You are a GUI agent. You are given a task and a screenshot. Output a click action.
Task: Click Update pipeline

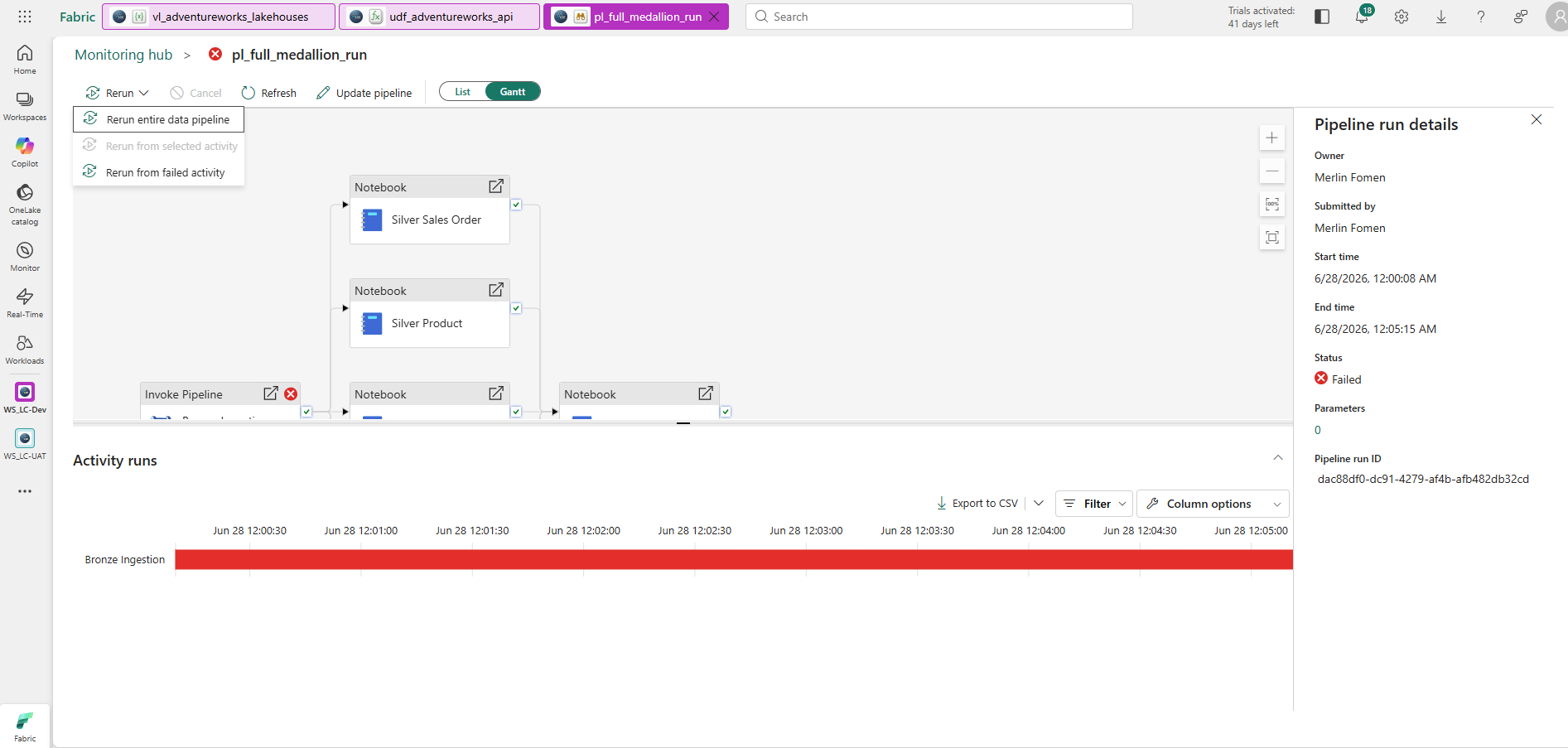[364, 93]
